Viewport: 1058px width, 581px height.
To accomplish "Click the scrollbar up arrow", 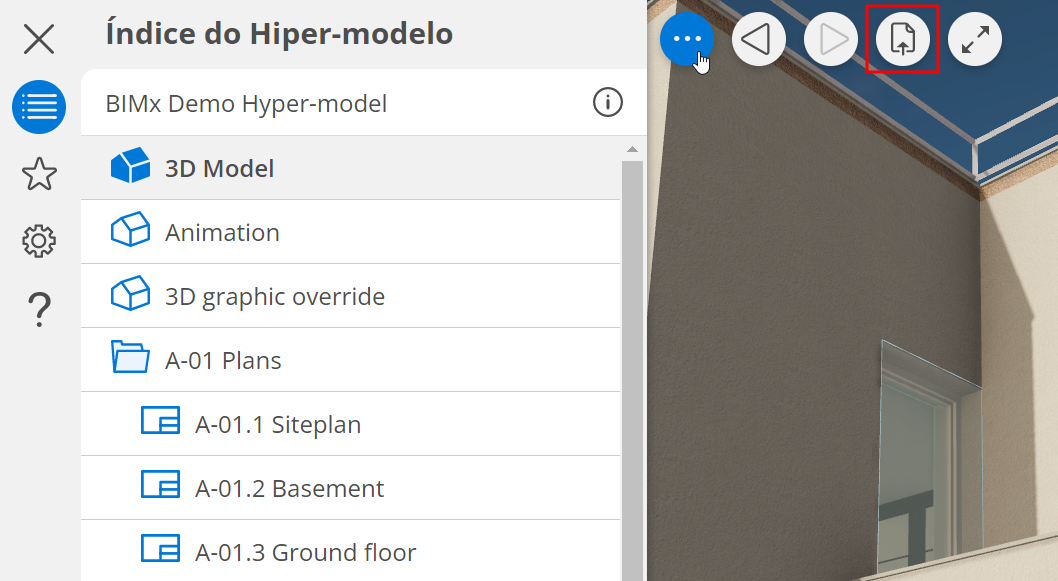I will 632,149.
